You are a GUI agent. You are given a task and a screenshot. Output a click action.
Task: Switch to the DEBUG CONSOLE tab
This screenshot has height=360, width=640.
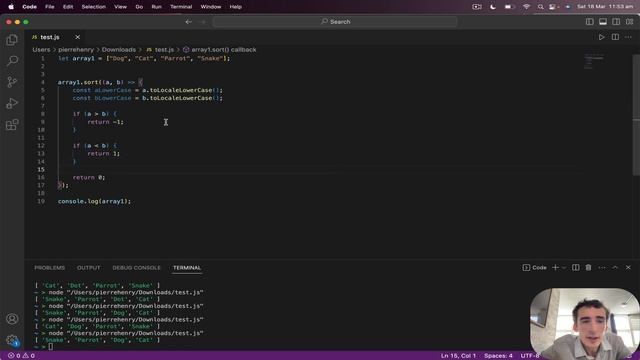(x=136, y=268)
